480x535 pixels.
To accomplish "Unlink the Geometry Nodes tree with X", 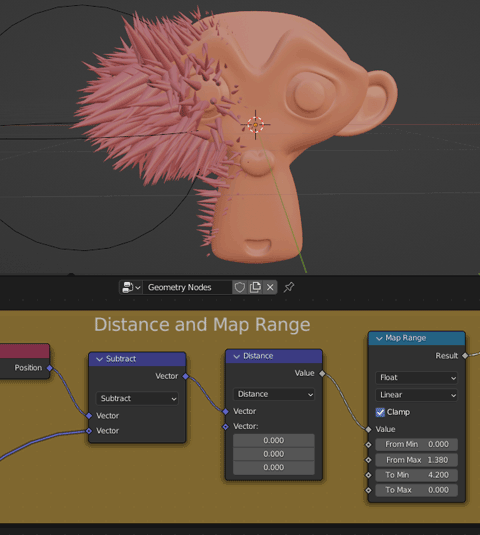I will 270,287.
